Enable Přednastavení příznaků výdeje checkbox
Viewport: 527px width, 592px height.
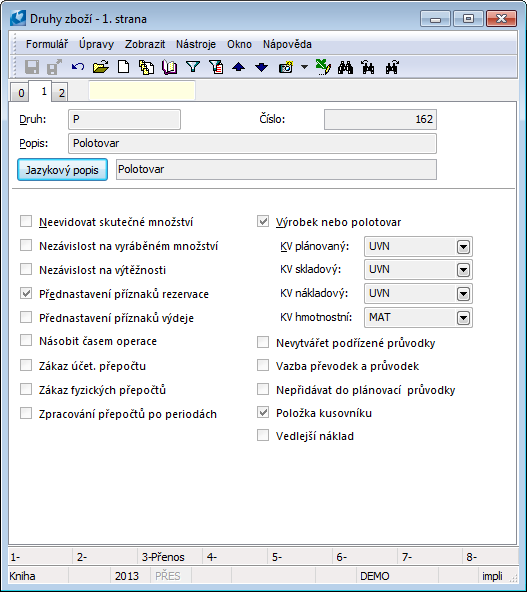tap(26, 317)
